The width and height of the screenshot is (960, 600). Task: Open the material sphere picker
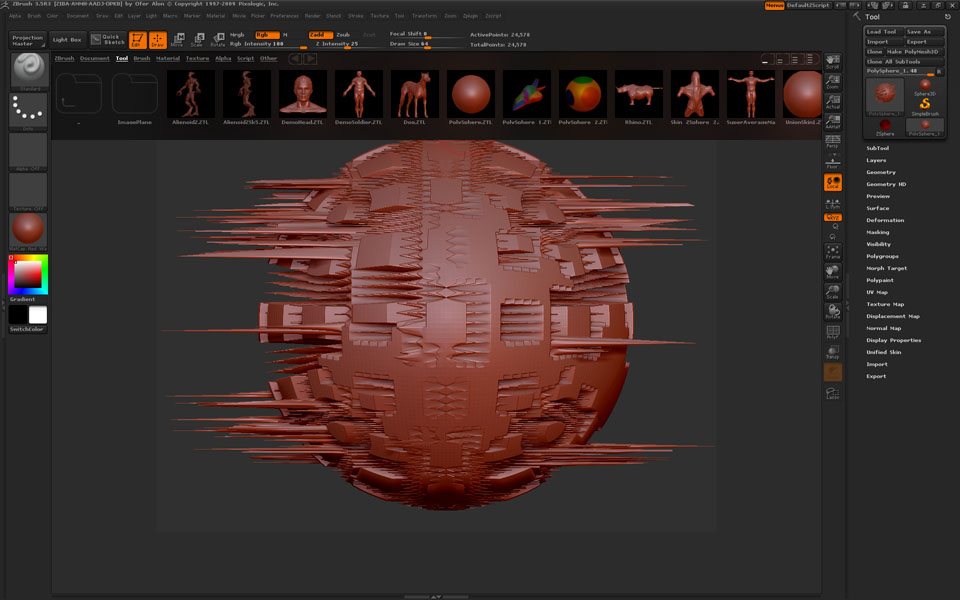click(28, 230)
